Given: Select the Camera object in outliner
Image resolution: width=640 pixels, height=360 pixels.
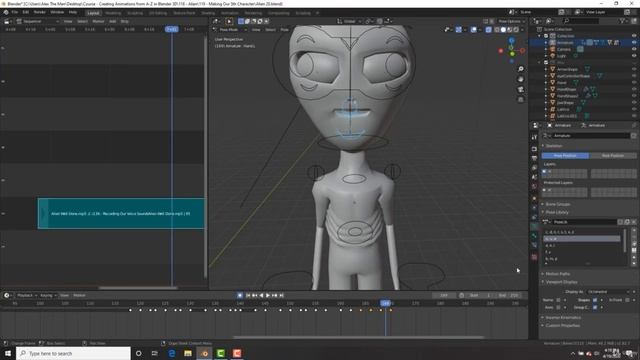Looking at the screenshot, I should pos(564,49).
